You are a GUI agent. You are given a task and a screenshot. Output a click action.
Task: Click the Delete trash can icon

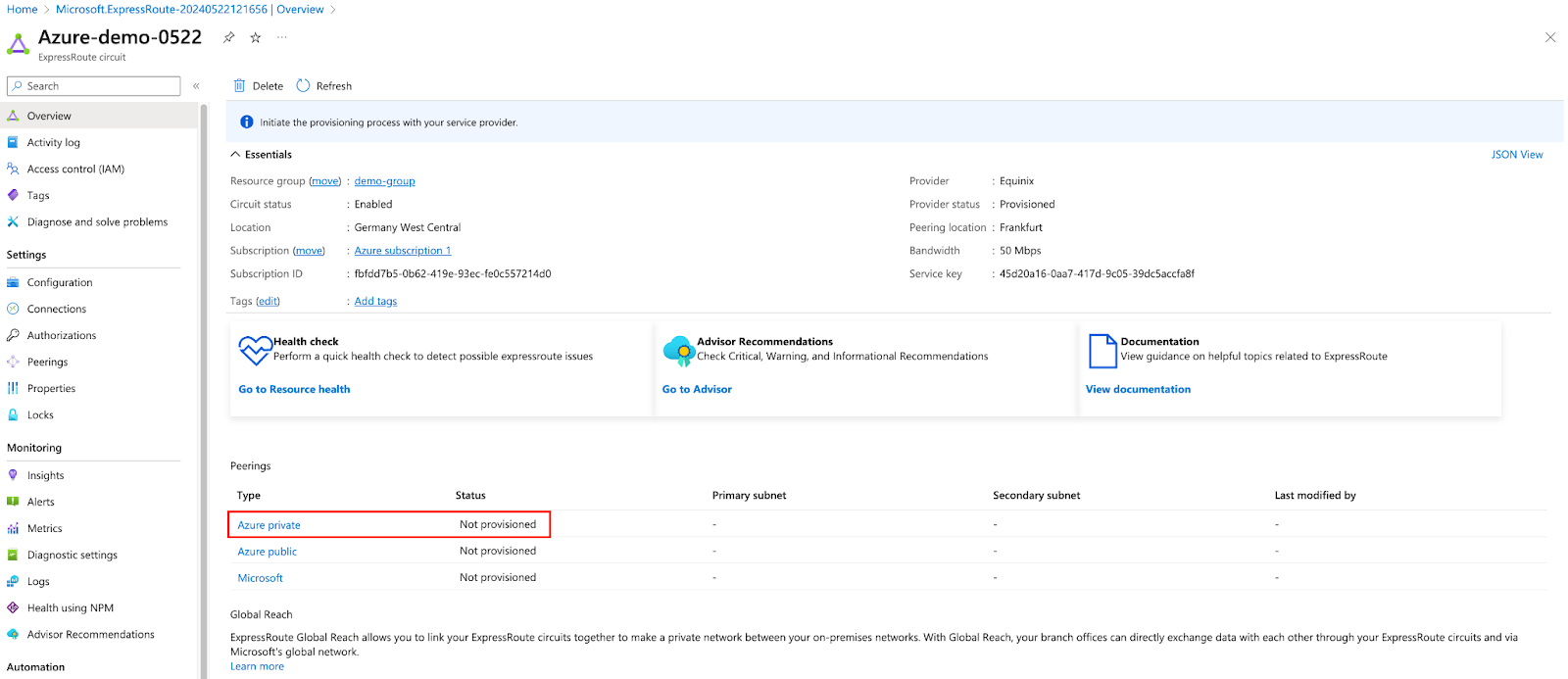coord(239,86)
